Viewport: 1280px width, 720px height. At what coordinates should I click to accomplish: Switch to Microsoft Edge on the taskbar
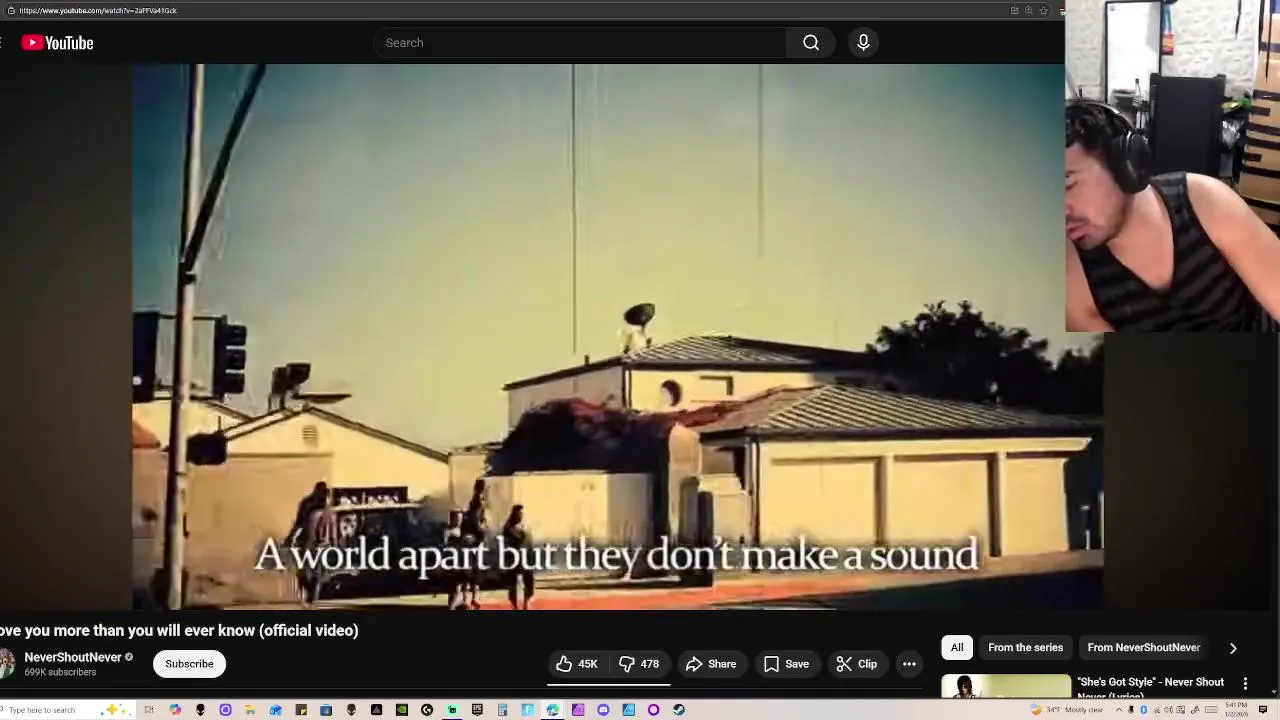pyautogui.click(x=552, y=710)
